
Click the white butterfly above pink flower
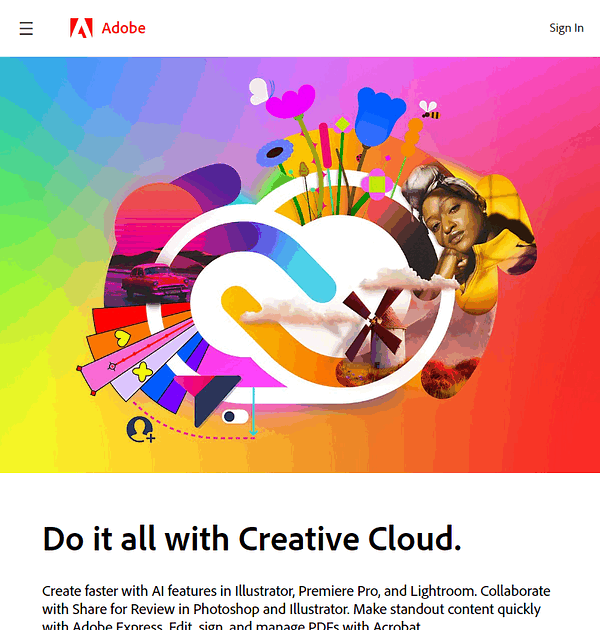coord(260,91)
